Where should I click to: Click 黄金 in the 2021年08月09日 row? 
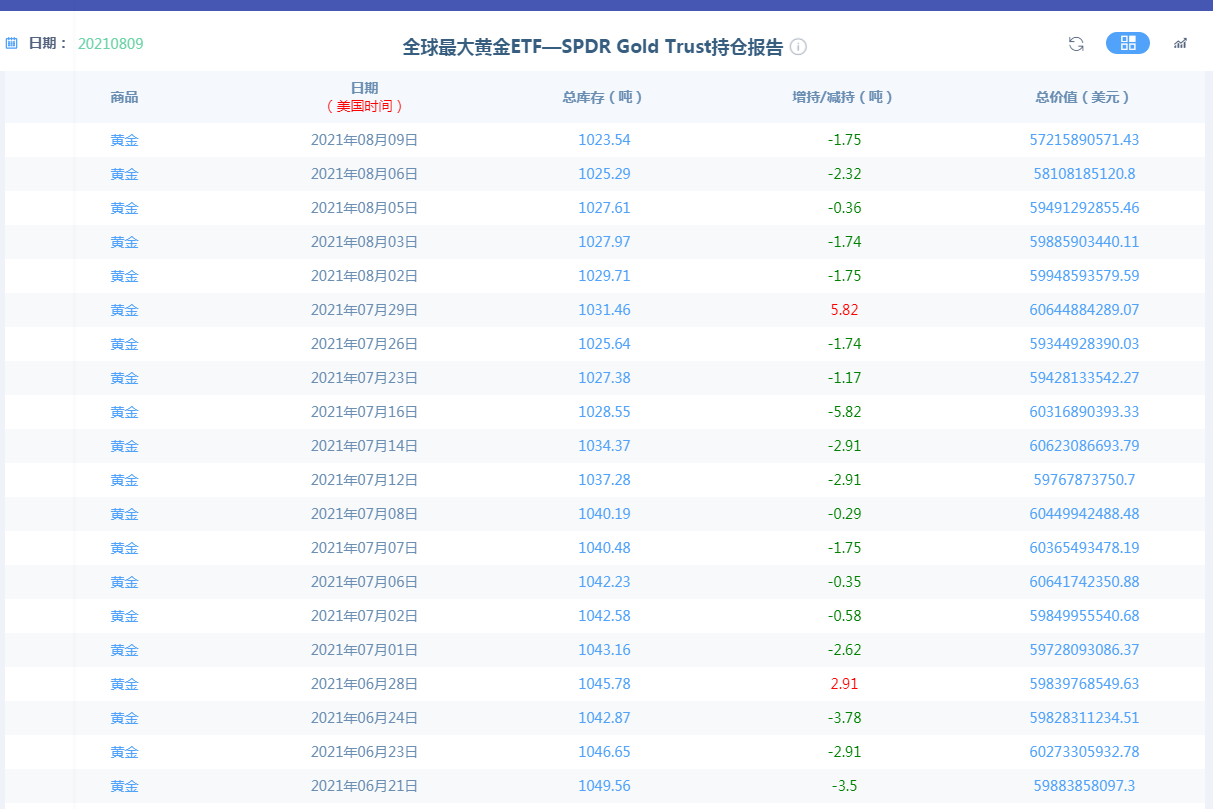click(x=125, y=140)
